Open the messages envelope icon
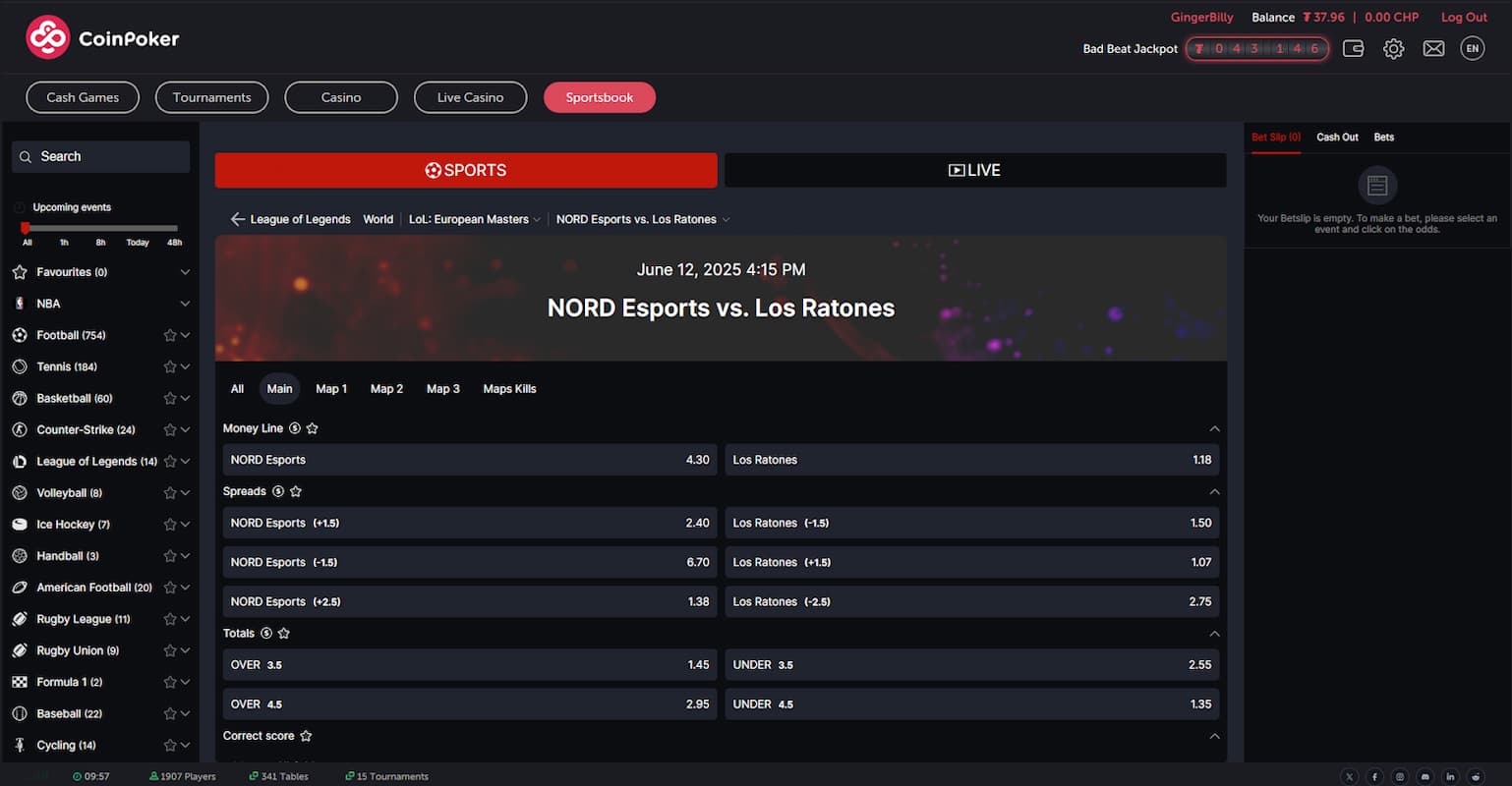1512x786 pixels. [1433, 48]
